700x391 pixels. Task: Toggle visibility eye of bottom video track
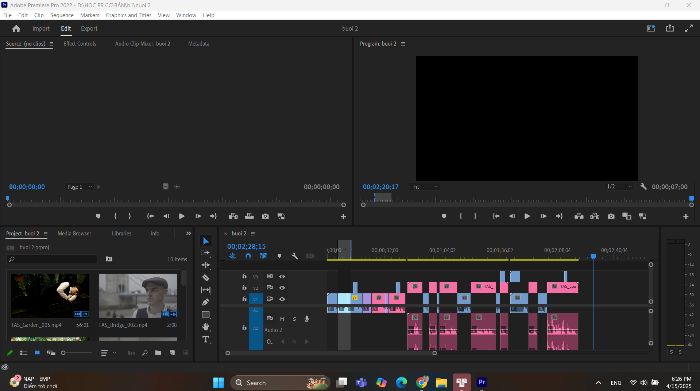tap(282, 299)
